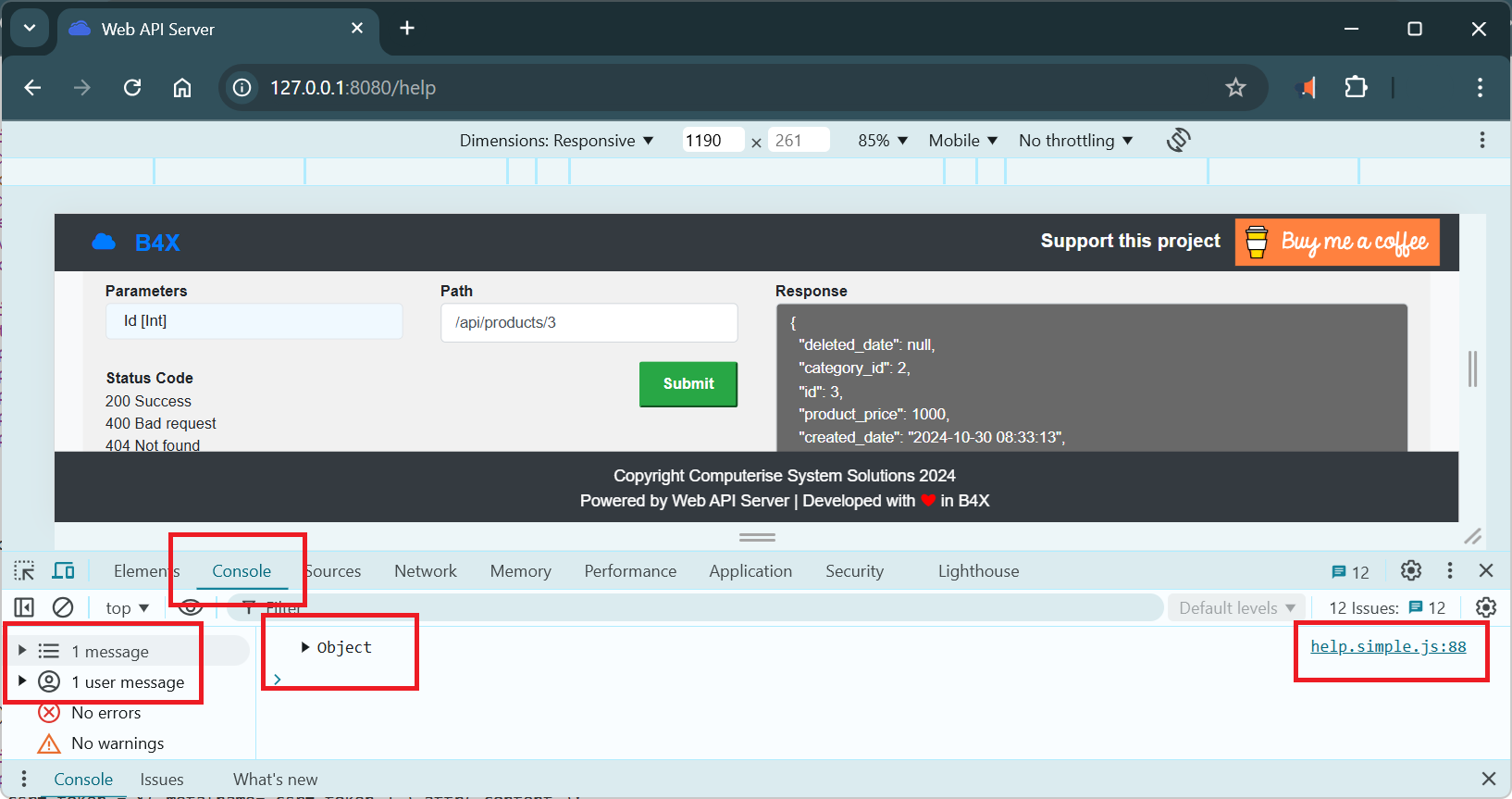1512x799 pixels.
Task: Close the Web API Server tab
Action: tap(357, 29)
